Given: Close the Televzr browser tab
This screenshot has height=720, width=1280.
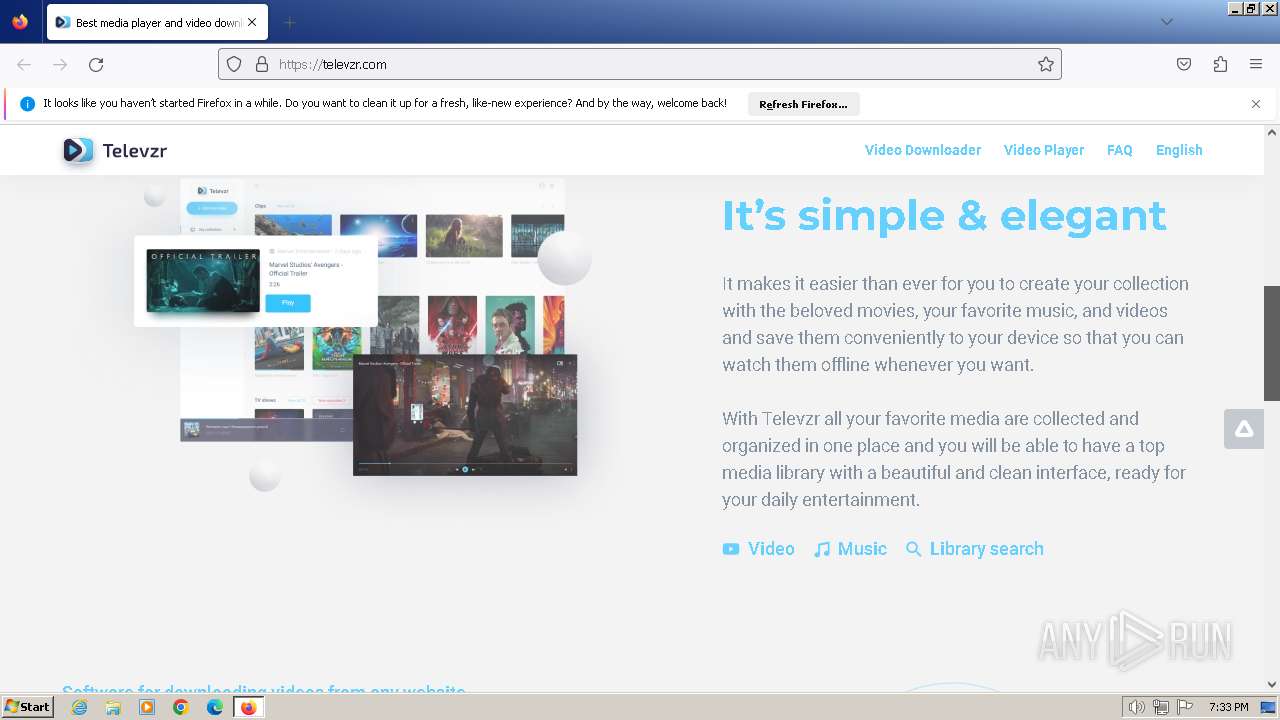Looking at the screenshot, I should coord(252,22).
